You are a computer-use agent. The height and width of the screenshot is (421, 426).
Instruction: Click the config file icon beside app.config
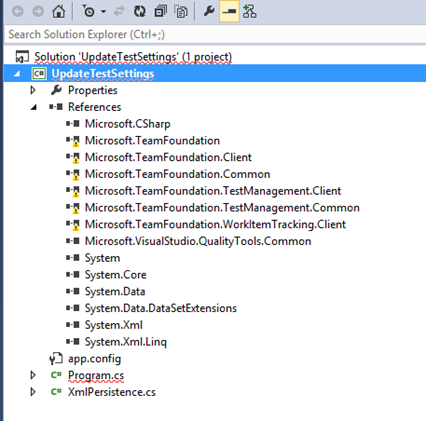coord(56,359)
